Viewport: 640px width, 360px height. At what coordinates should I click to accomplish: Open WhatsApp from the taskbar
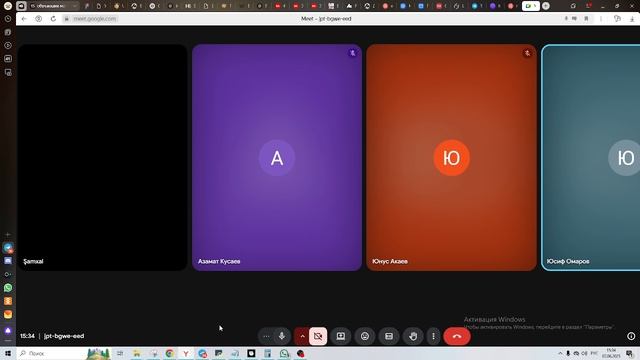[284, 353]
